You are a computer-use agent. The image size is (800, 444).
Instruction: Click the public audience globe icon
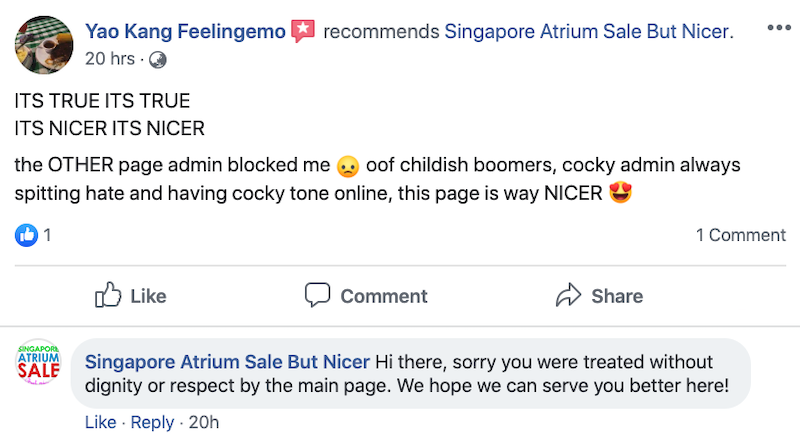[x=158, y=59]
